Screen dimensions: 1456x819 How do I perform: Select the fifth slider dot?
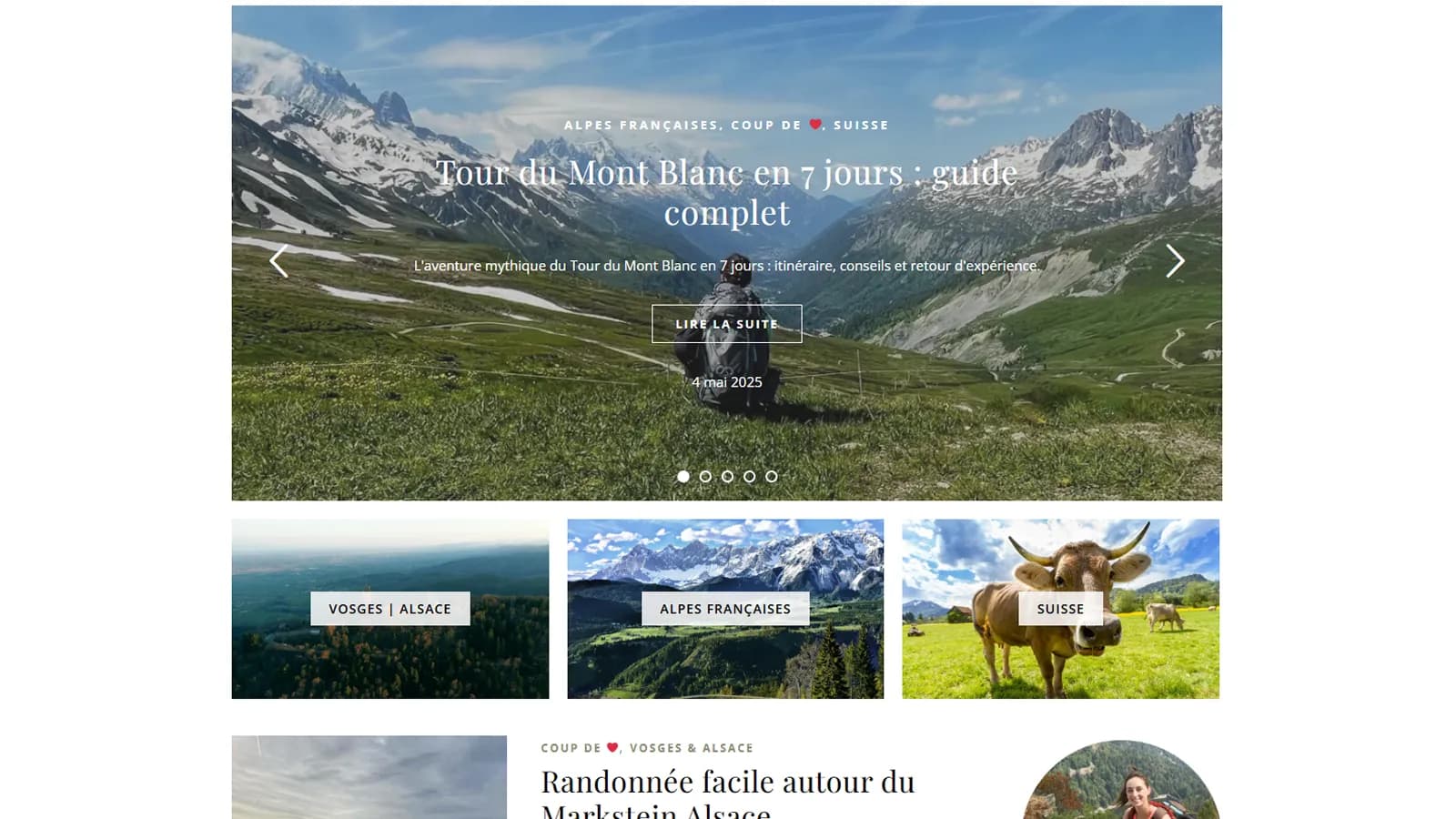click(x=772, y=476)
